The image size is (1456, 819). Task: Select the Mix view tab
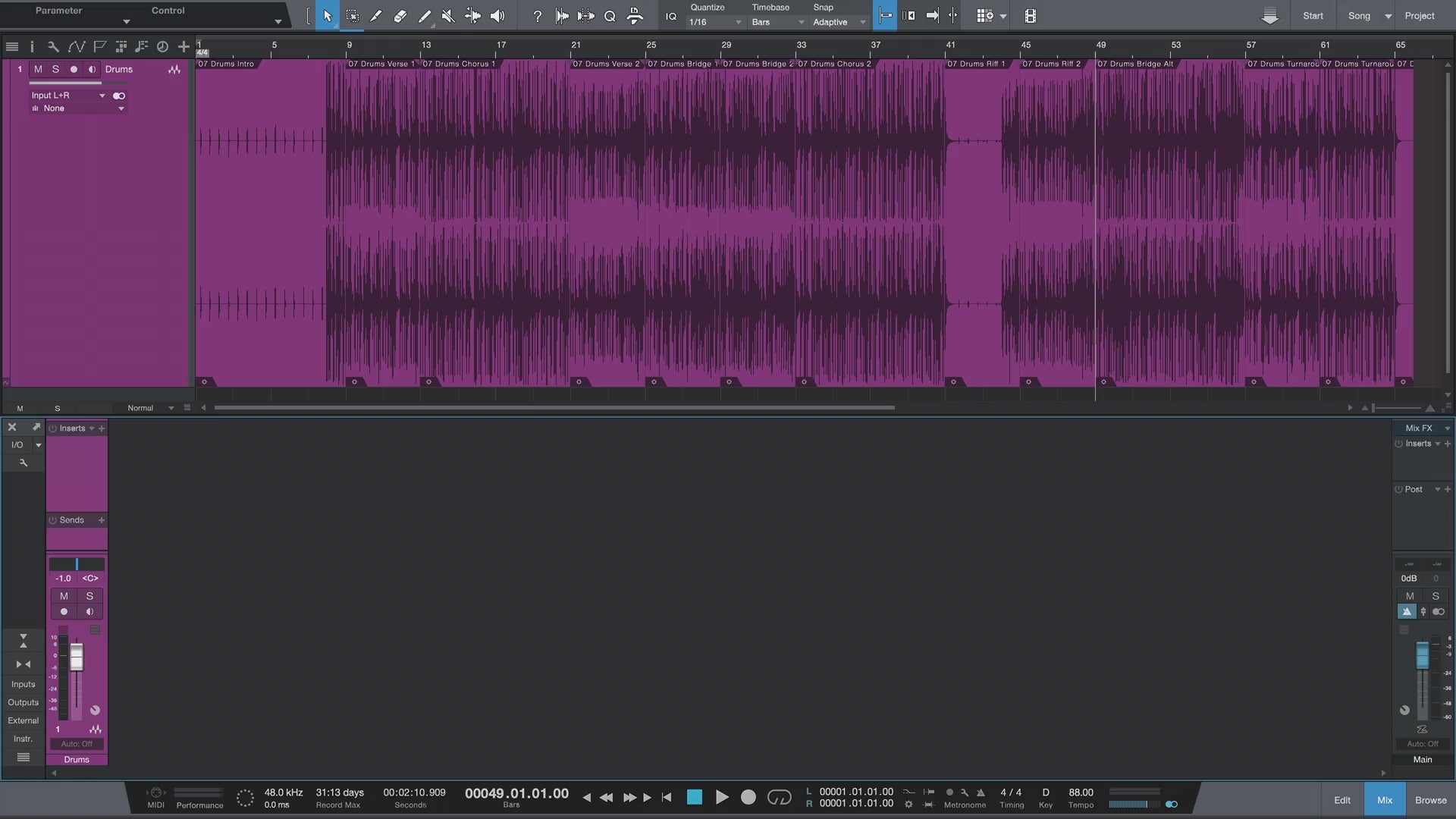click(x=1385, y=800)
